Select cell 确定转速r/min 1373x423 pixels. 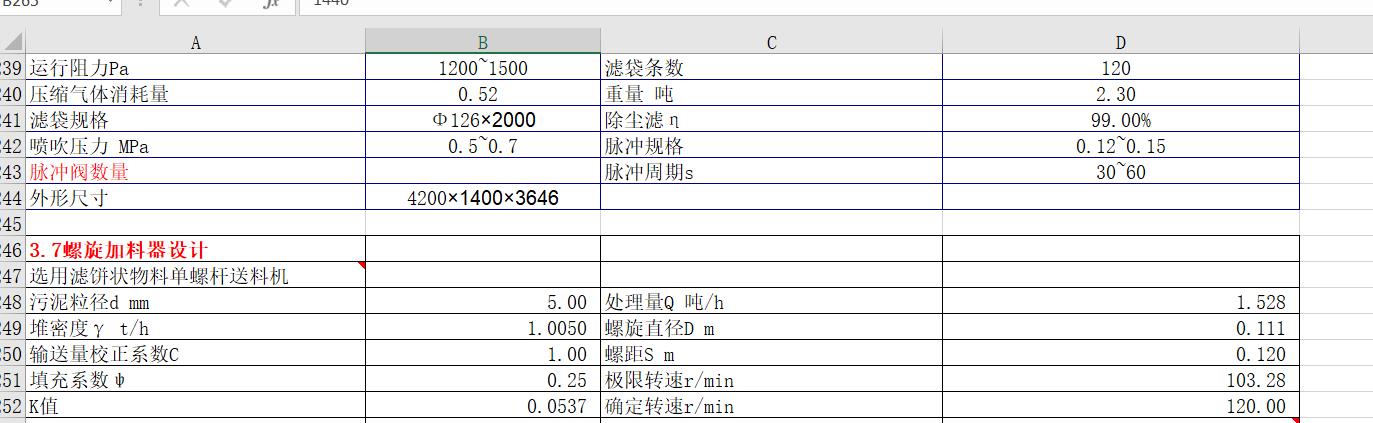coord(771,406)
